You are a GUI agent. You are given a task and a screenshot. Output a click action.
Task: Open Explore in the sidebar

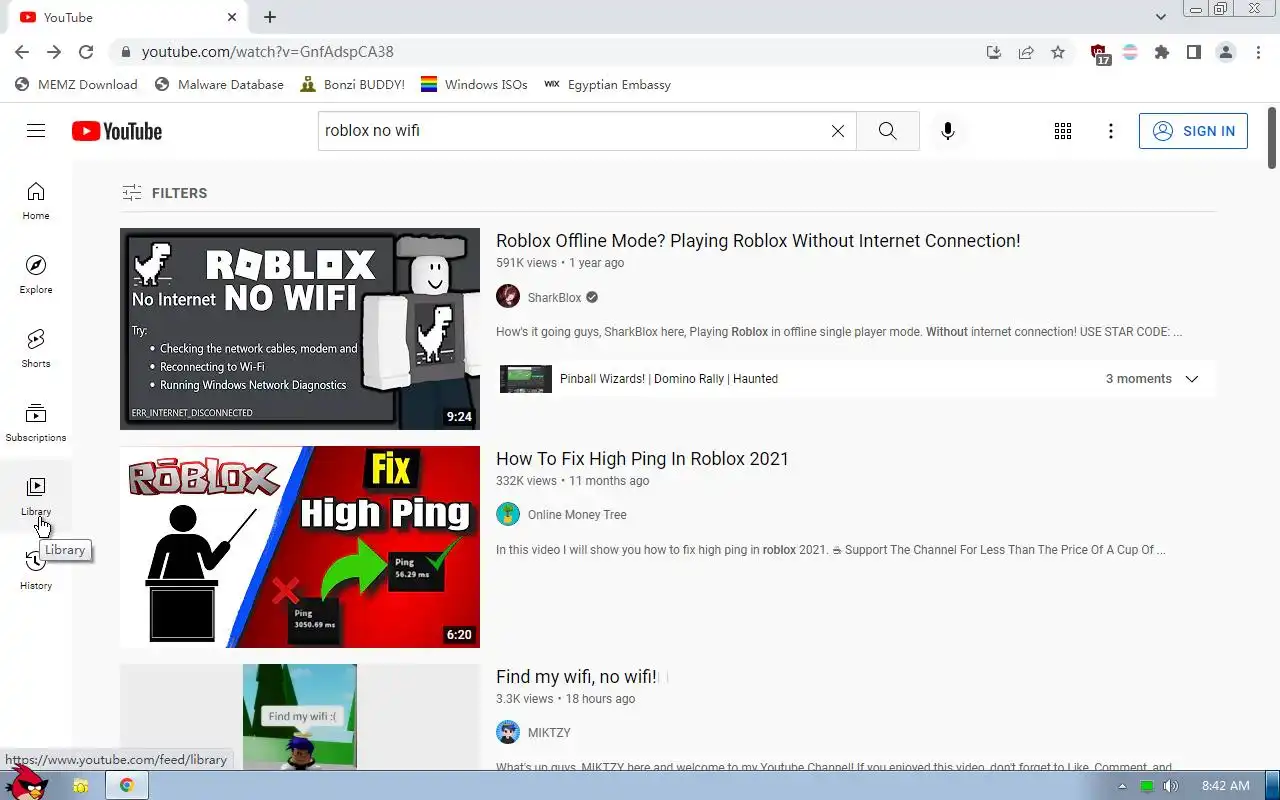point(36,275)
